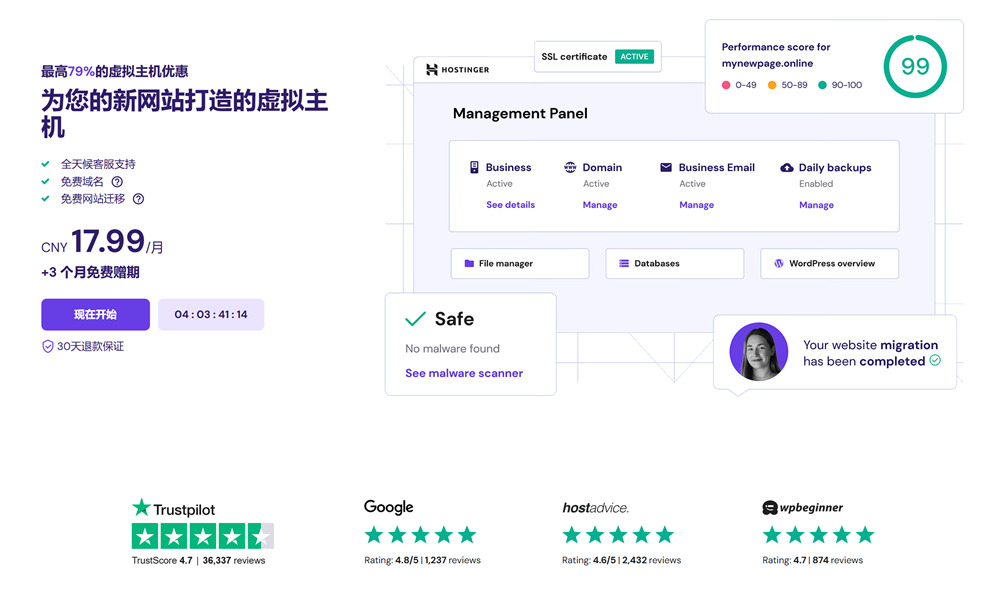Click the Daily backups cloud icon
The image size is (1000, 599).
pyautogui.click(x=787, y=167)
